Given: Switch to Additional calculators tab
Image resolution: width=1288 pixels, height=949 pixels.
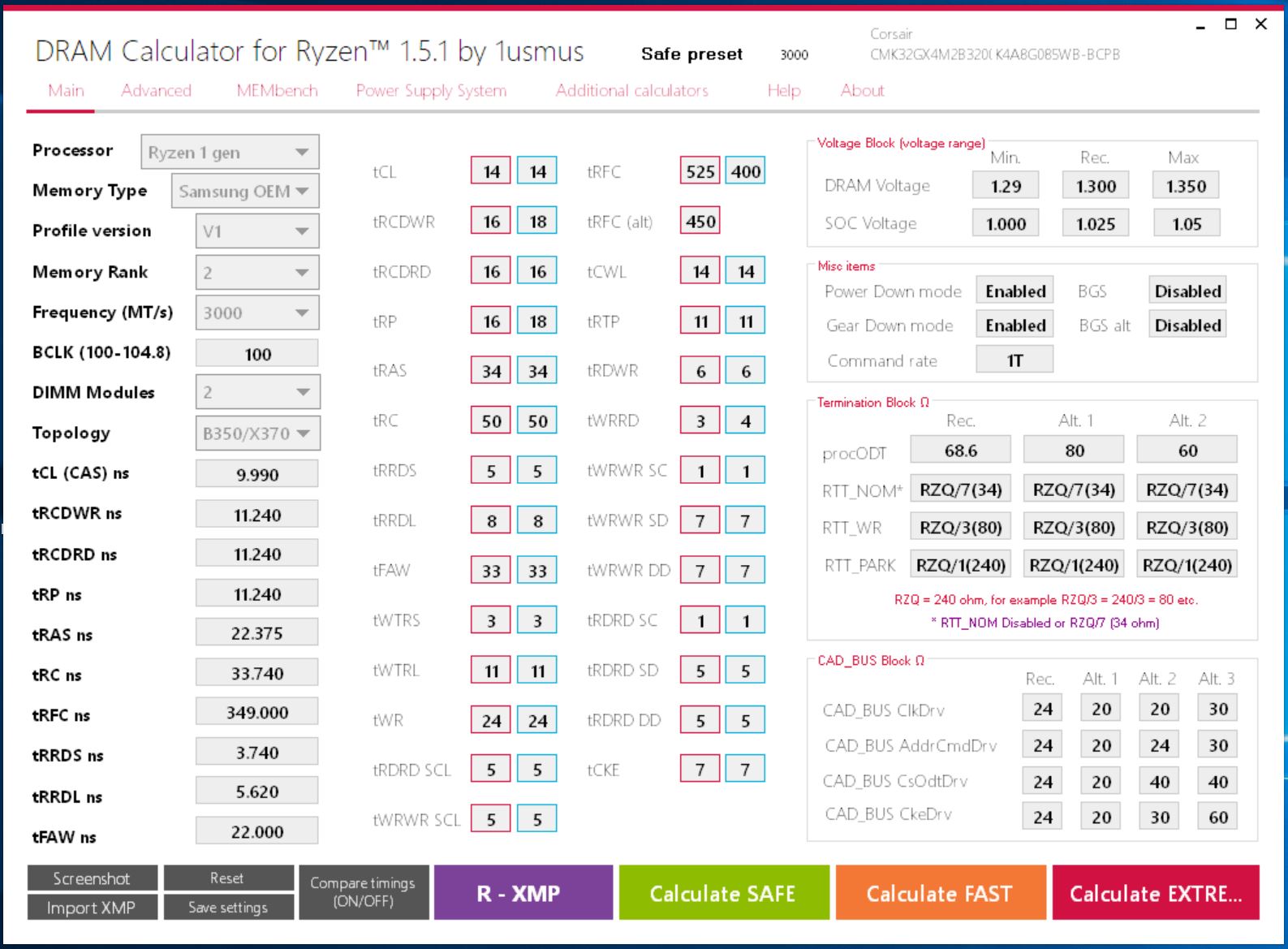Looking at the screenshot, I should click(x=631, y=90).
